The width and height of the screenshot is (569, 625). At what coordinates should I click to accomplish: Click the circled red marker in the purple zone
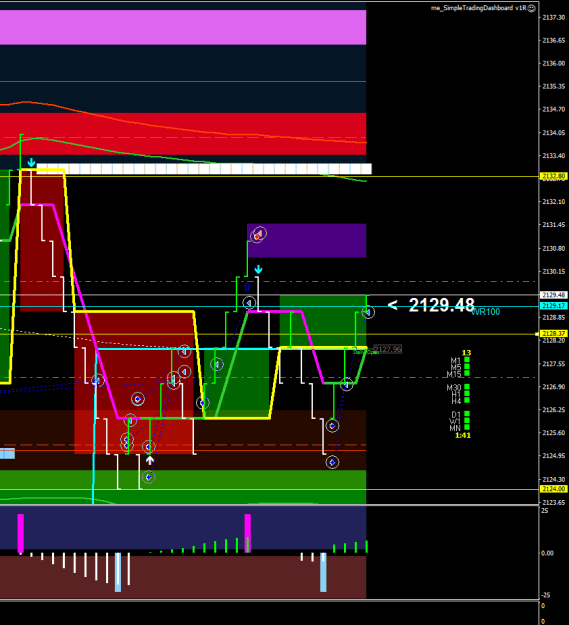[x=258, y=235]
